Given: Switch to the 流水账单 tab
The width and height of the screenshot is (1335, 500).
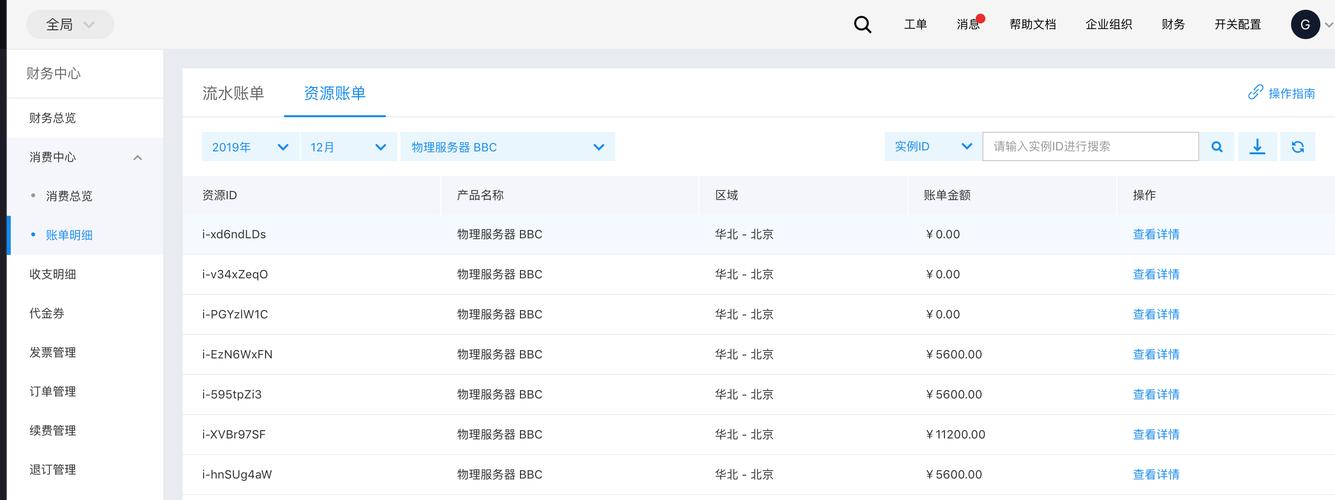Looking at the screenshot, I should [233, 93].
